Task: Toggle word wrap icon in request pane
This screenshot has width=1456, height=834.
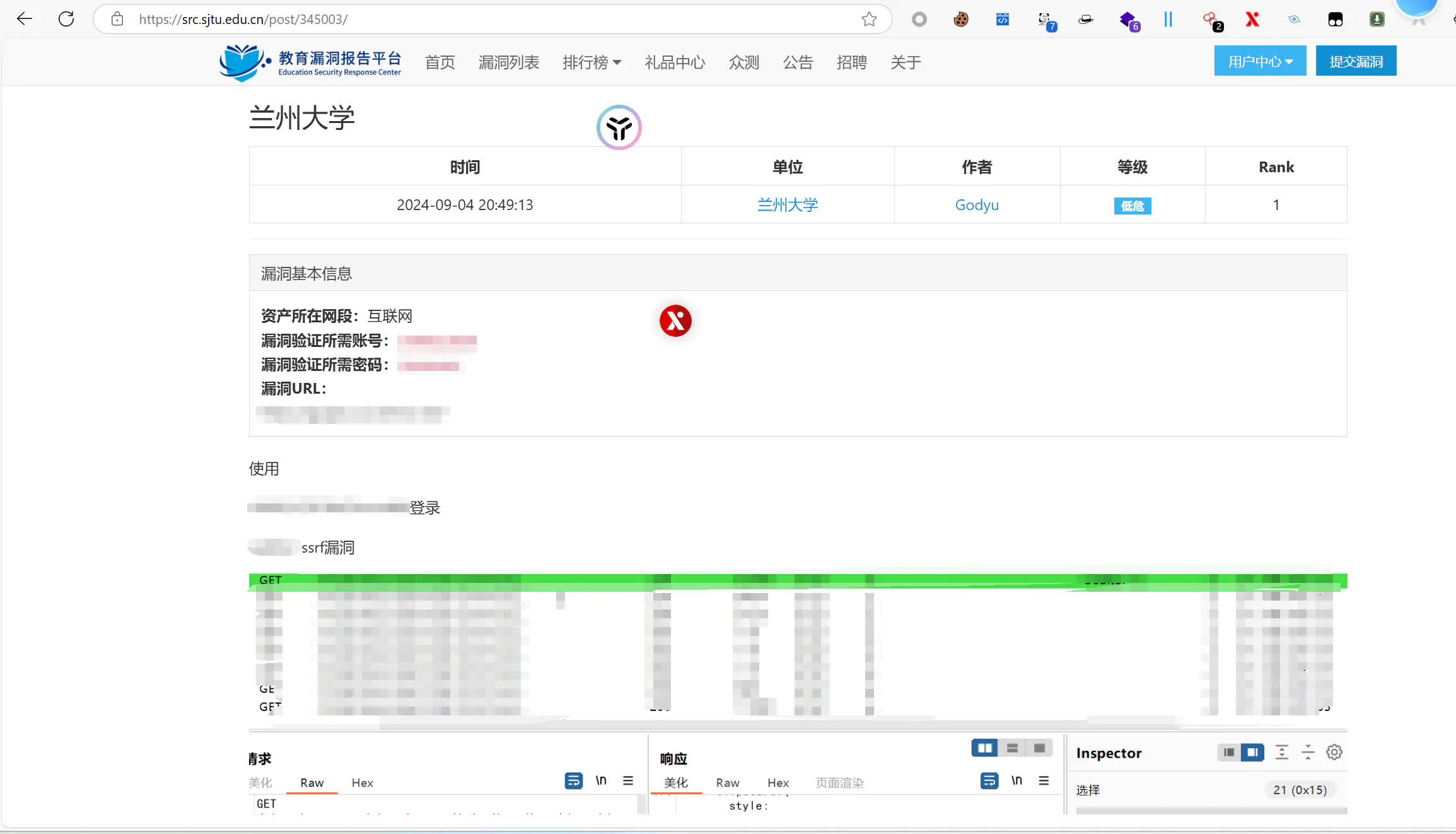Action: (x=574, y=780)
